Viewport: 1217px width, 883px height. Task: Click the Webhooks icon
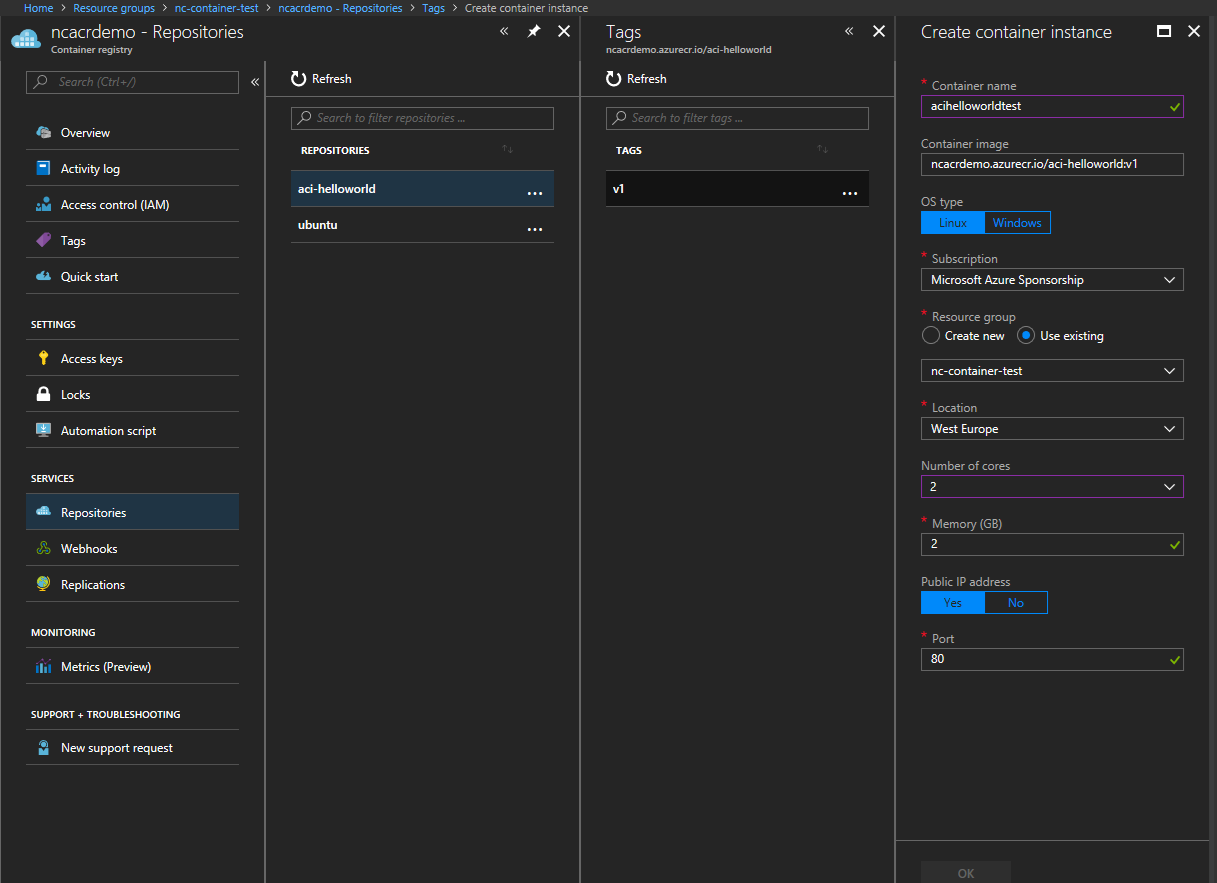pyautogui.click(x=43, y=549)
